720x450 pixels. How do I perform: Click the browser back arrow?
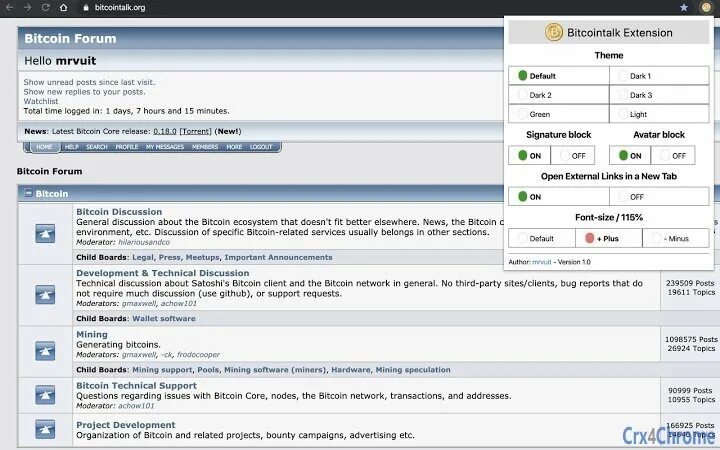(x=10, y=7)
